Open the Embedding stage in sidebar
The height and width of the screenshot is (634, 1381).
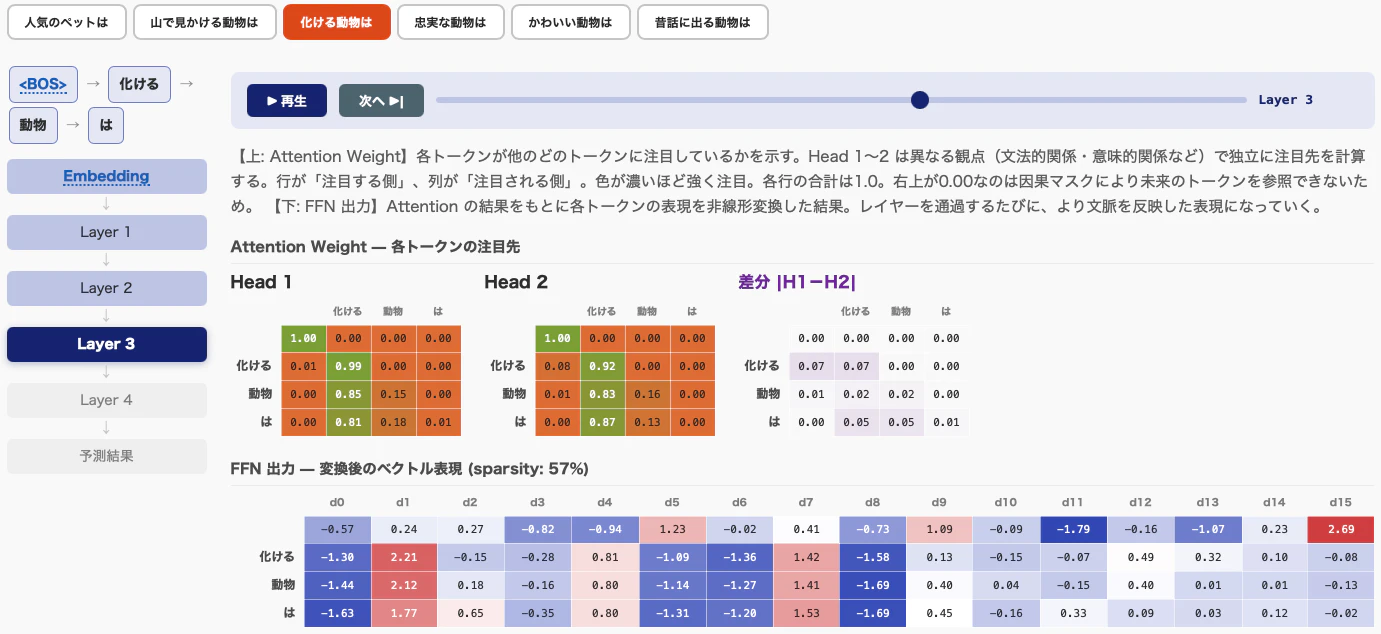(x=107, y=176)
